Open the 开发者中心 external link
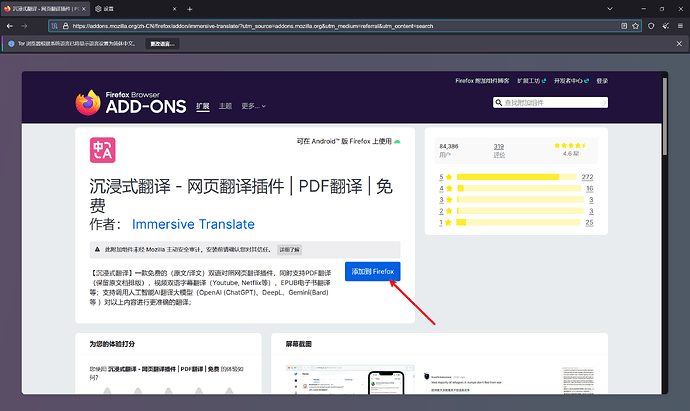Image resolution: width=690 pixels, height=411 pixels. [x=571, y=81]
